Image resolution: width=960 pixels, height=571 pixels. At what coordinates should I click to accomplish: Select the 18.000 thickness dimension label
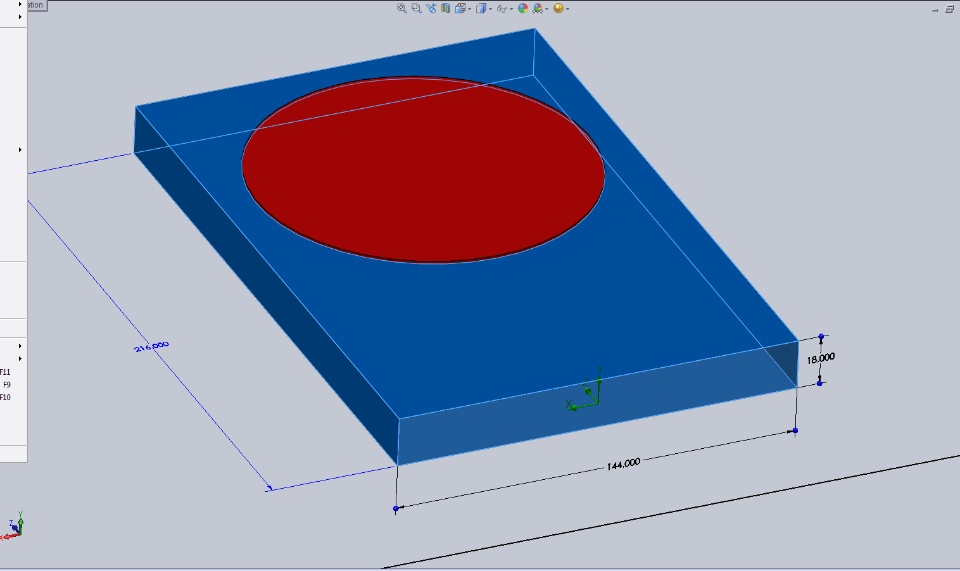tap(820, 358)
